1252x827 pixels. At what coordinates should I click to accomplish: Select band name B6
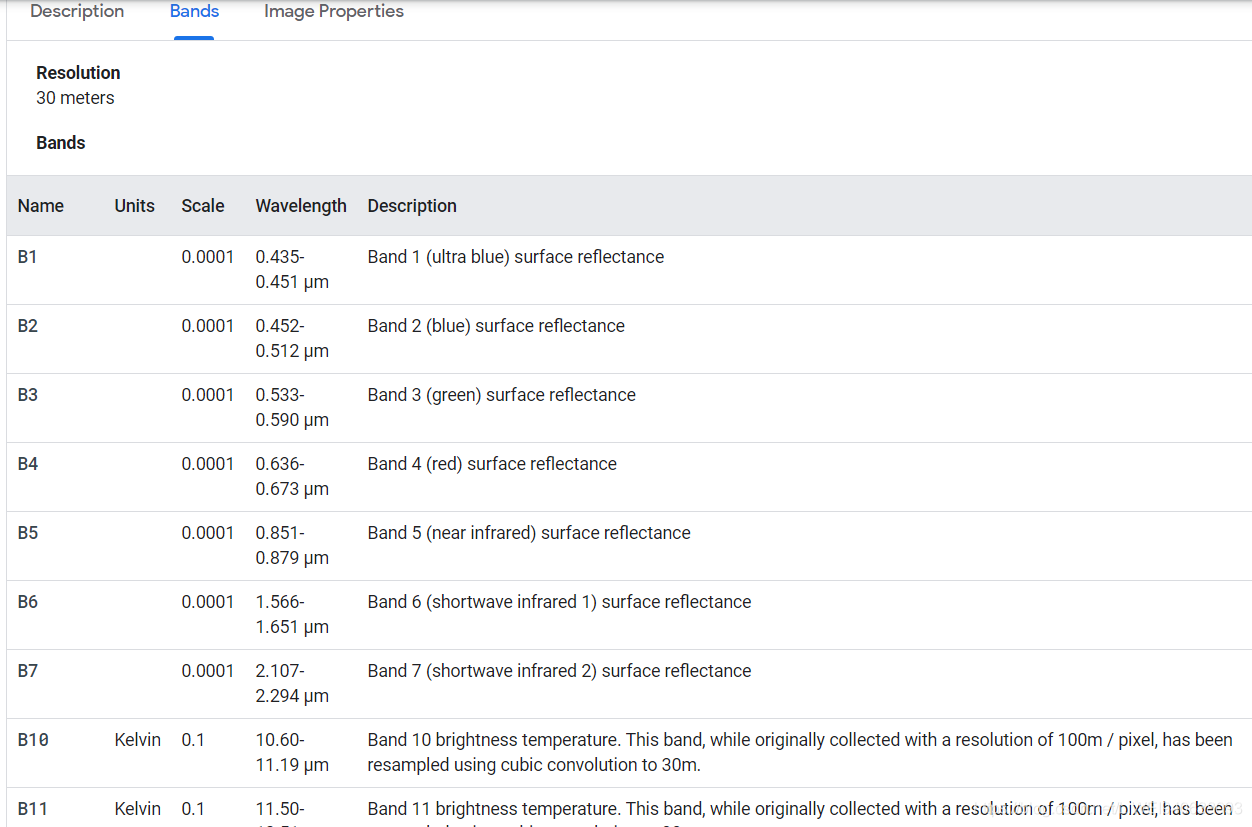tap(28, 602)
